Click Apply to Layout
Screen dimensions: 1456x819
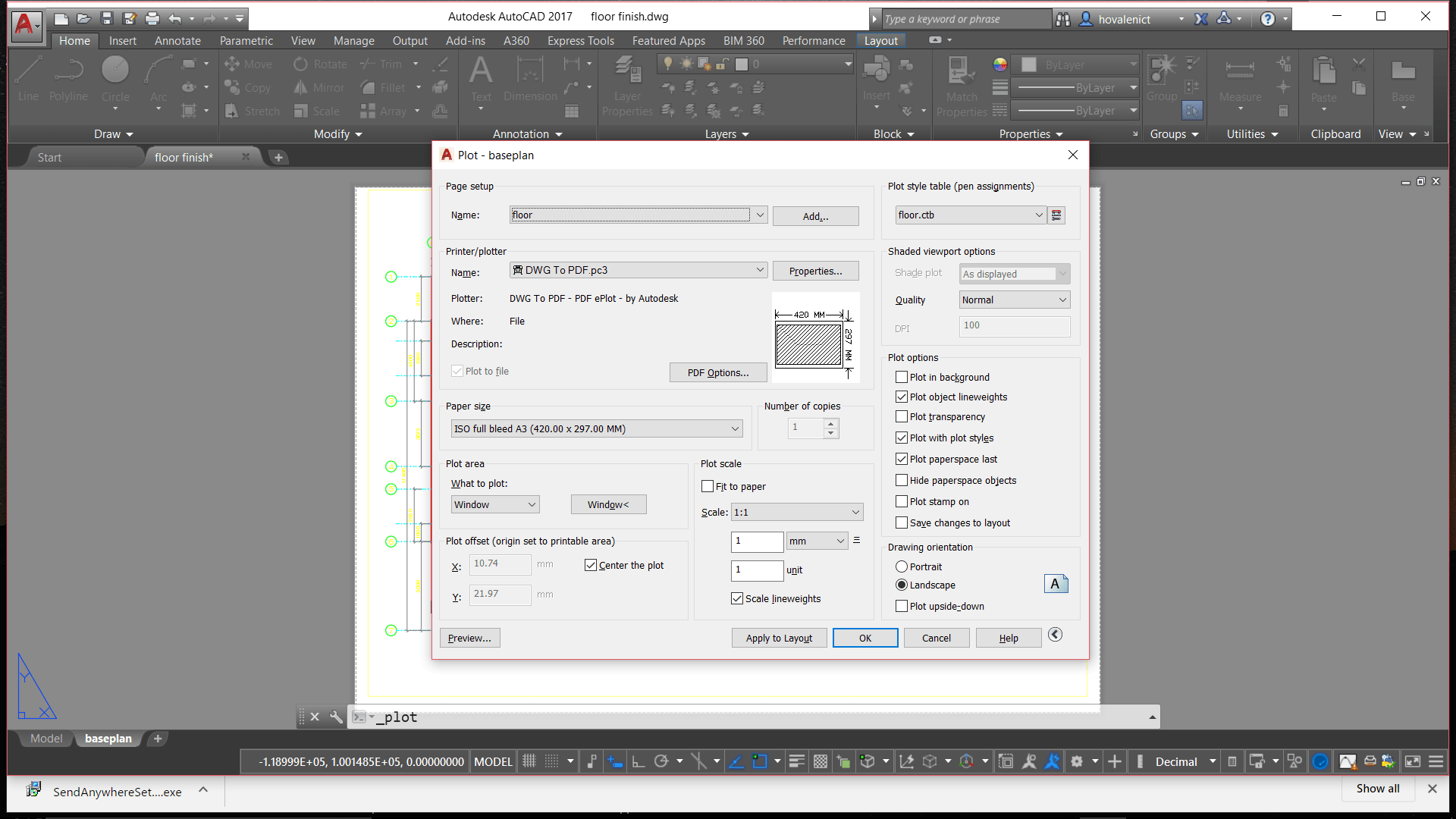(779, 638)
